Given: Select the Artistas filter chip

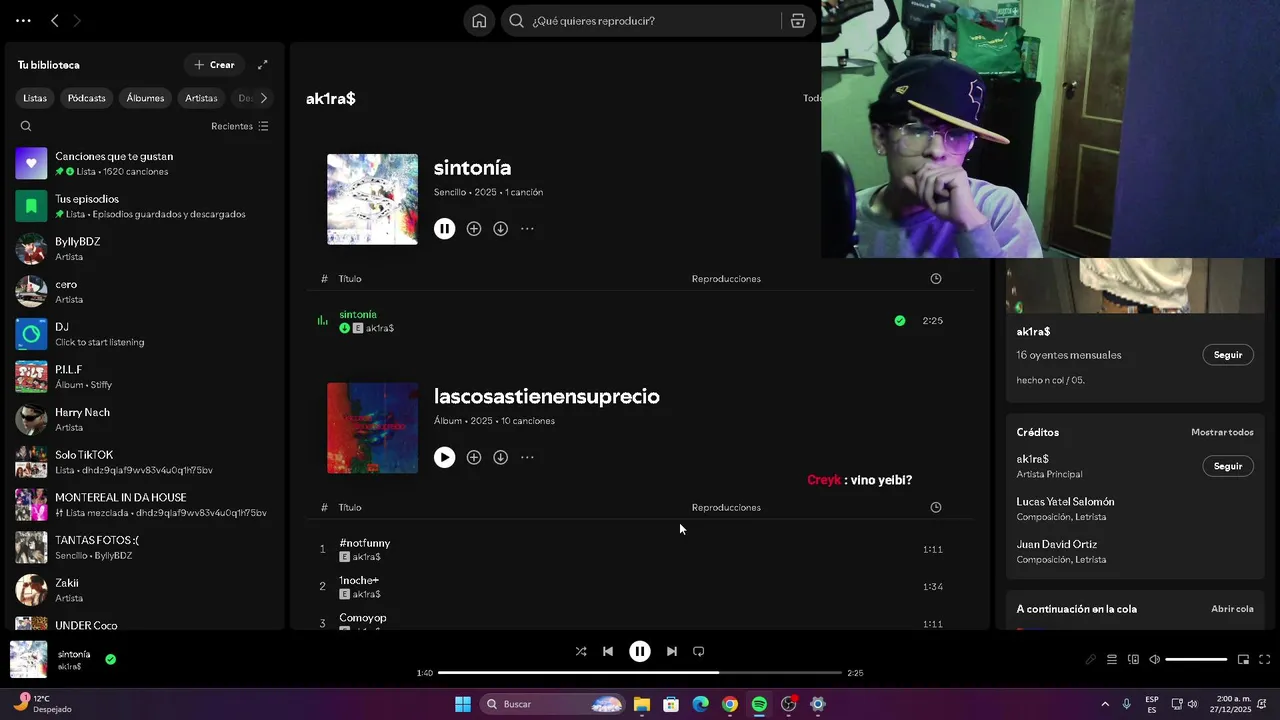Looking at the screenshot, I should coord(201,98).
